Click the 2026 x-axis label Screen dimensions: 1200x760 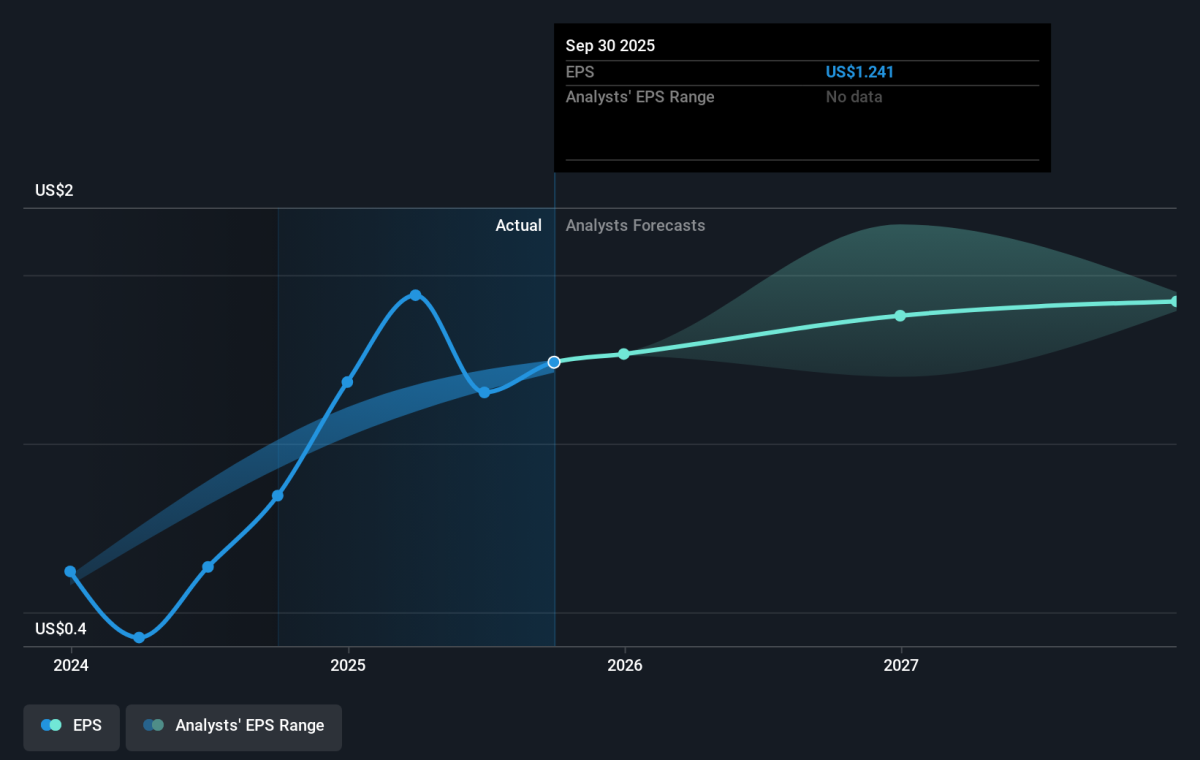point(624,665)
